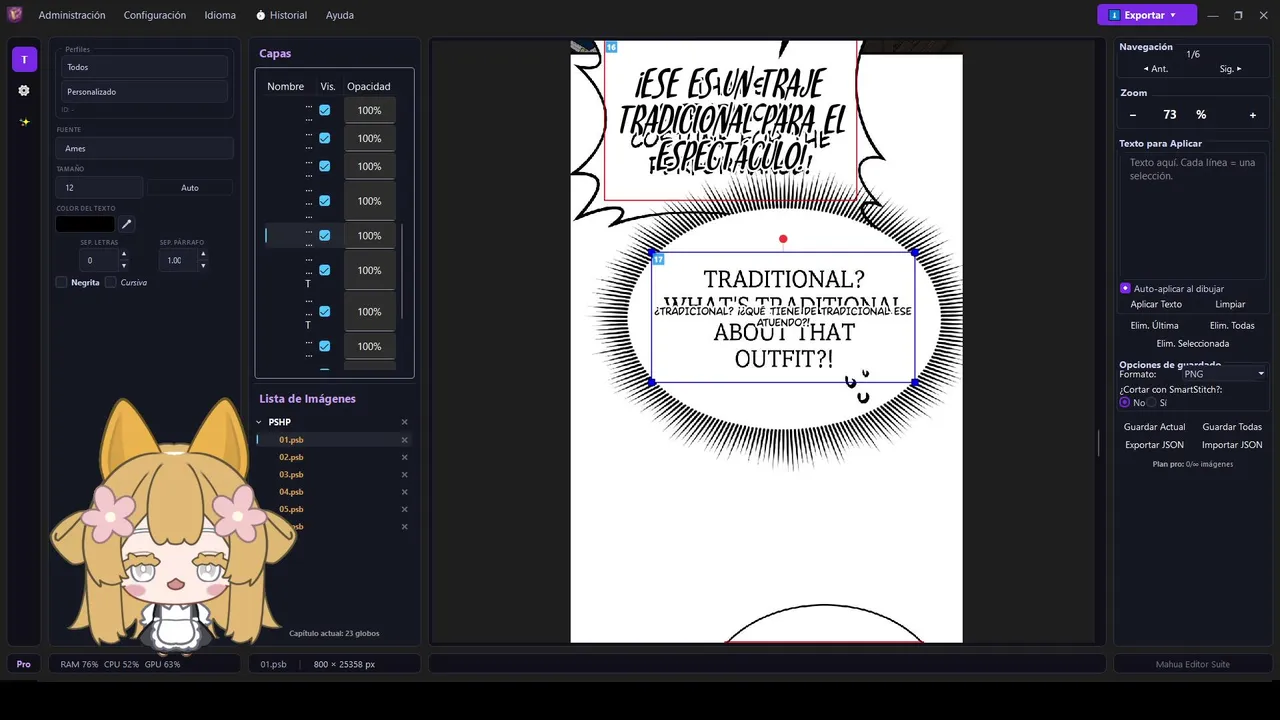Screen dimensions: 1280x720
Task: Click the Texto para Aplicar text area
Action: [1192, 215]
